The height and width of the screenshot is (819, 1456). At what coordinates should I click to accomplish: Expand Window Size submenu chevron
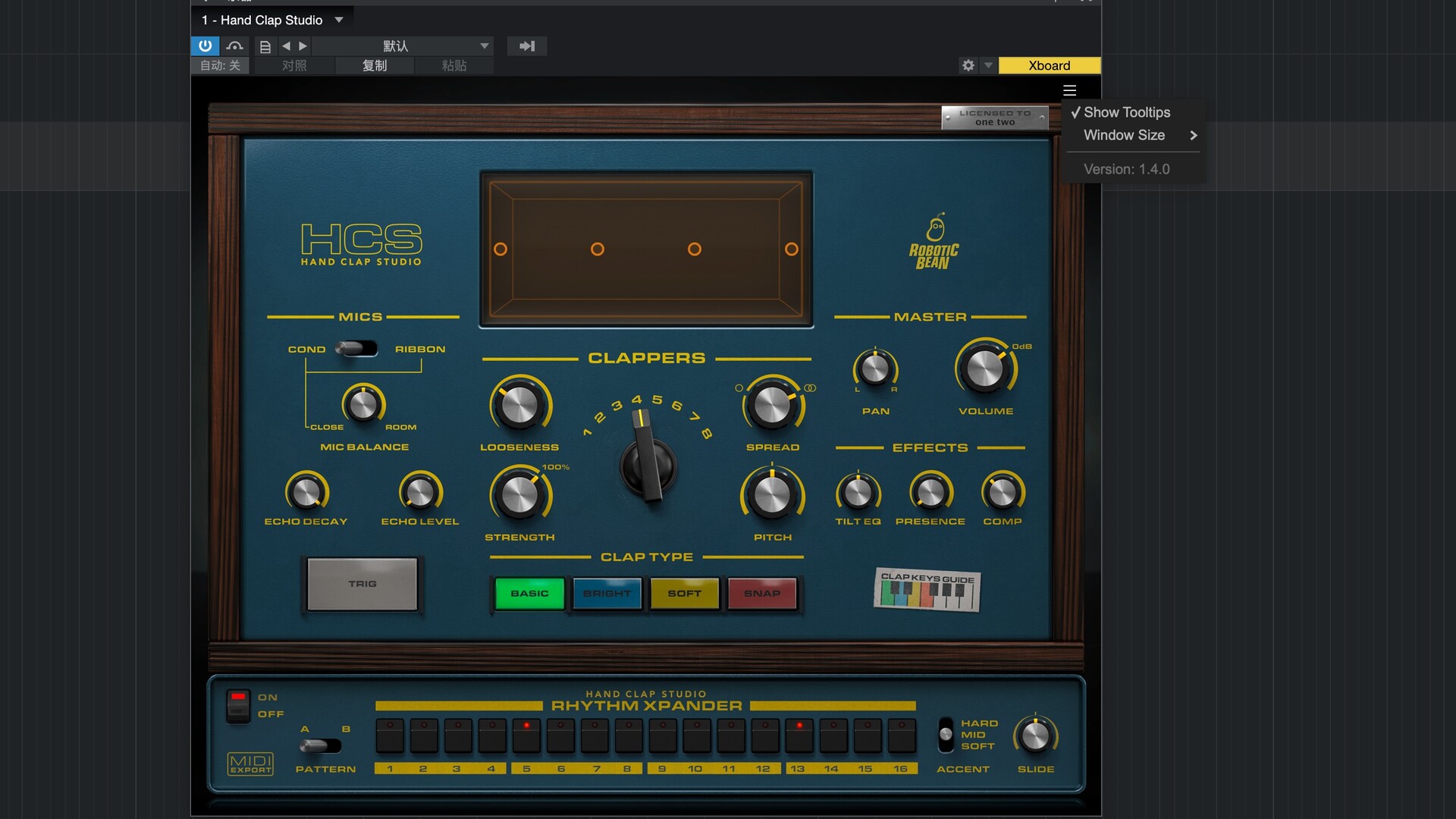point(1193,135)
